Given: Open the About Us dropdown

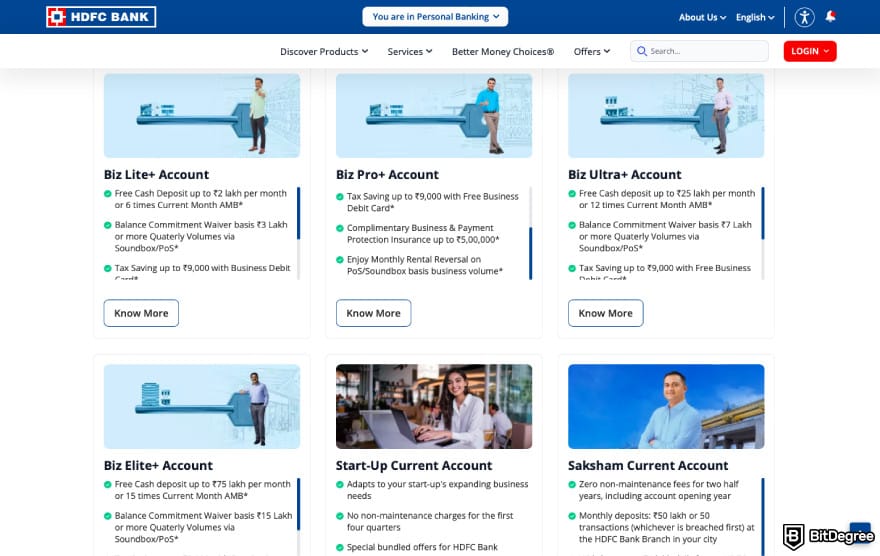Looking at the screenshot, I should [702, 17].
